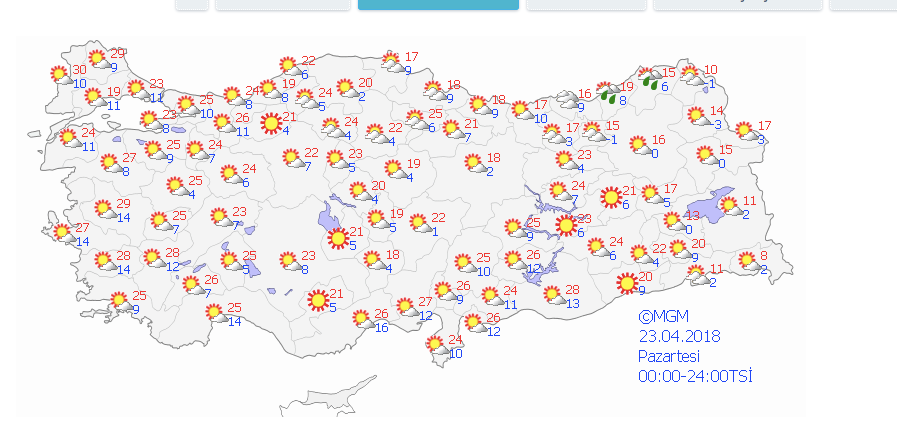Screen dimensions: 897x428
Task: Click the weather icon showing 10 and 1
Action: (x=692, y=76)
